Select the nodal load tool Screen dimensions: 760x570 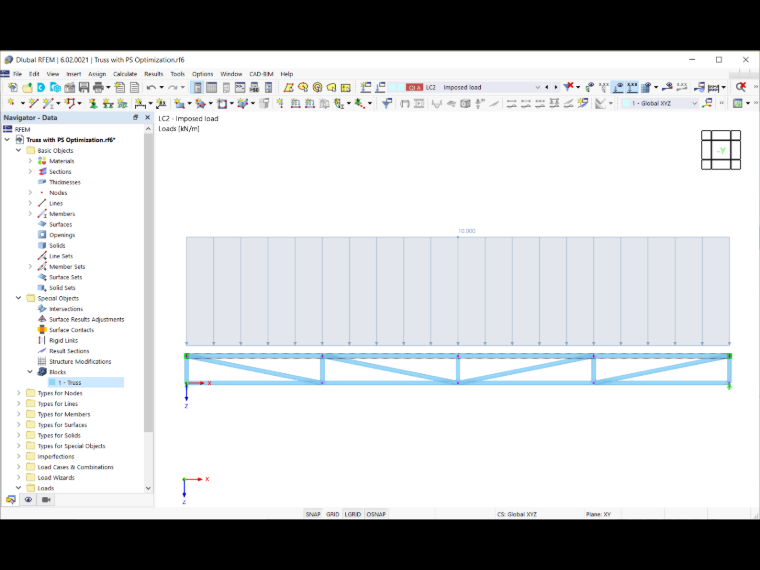tap(280, 103)
